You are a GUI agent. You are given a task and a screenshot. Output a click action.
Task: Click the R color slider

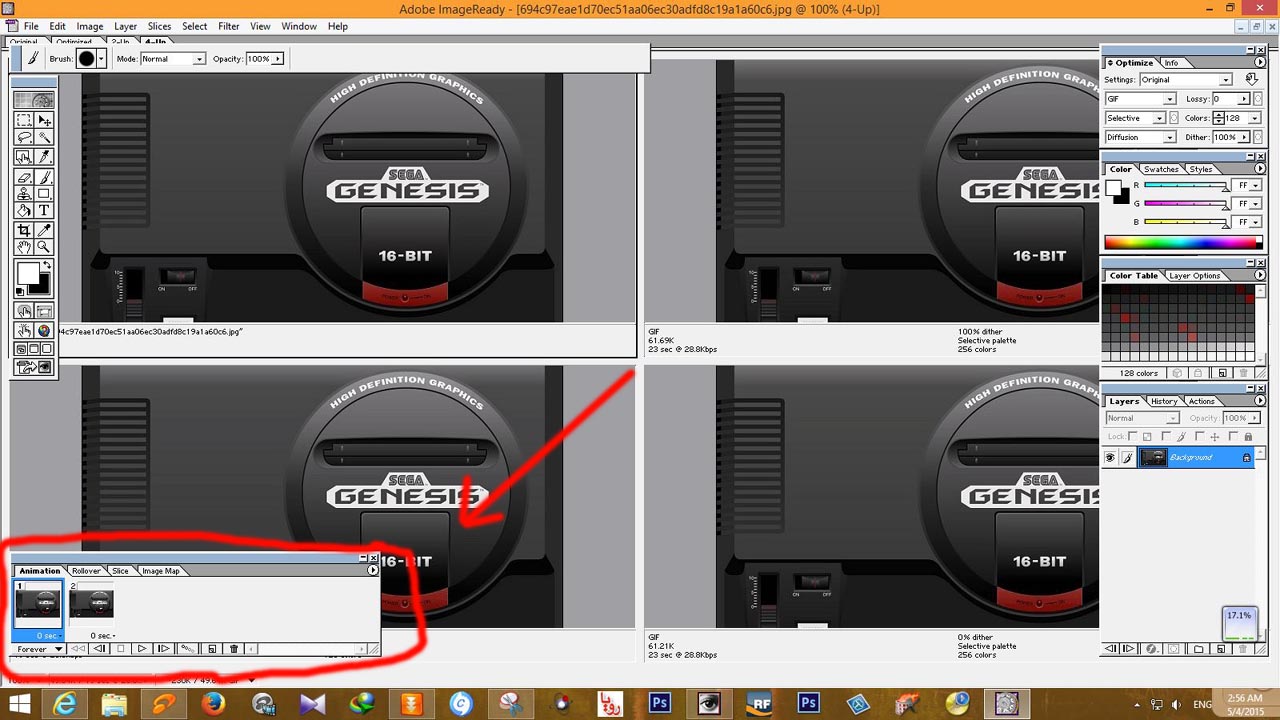pos(1186,186)
